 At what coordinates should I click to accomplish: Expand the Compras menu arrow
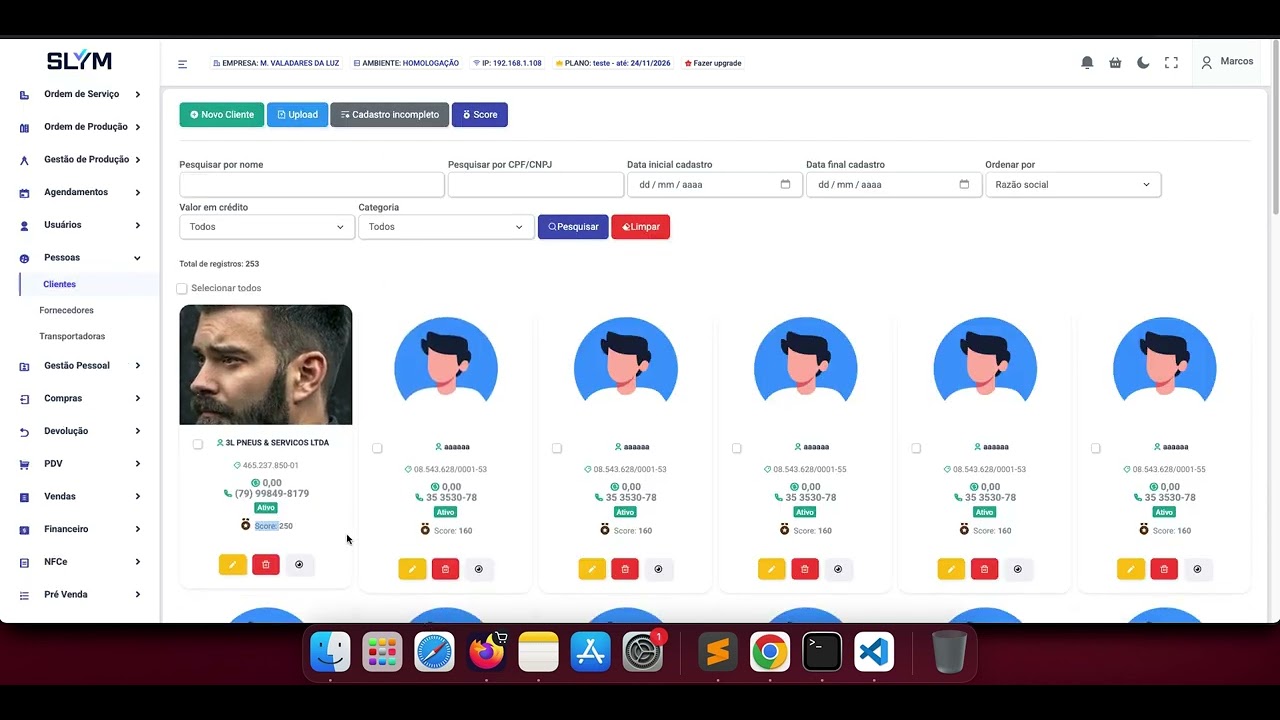pos(137,399)
